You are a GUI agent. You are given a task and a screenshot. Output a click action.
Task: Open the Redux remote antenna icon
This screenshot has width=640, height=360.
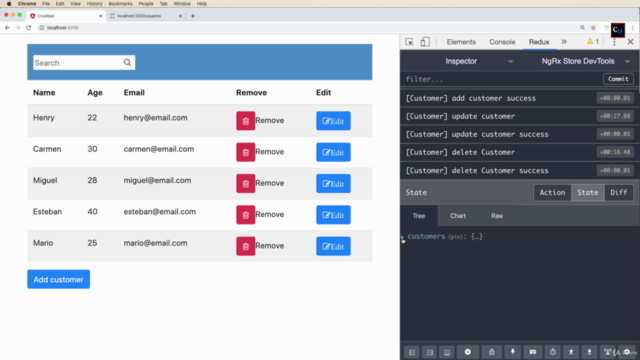[608, 352]
